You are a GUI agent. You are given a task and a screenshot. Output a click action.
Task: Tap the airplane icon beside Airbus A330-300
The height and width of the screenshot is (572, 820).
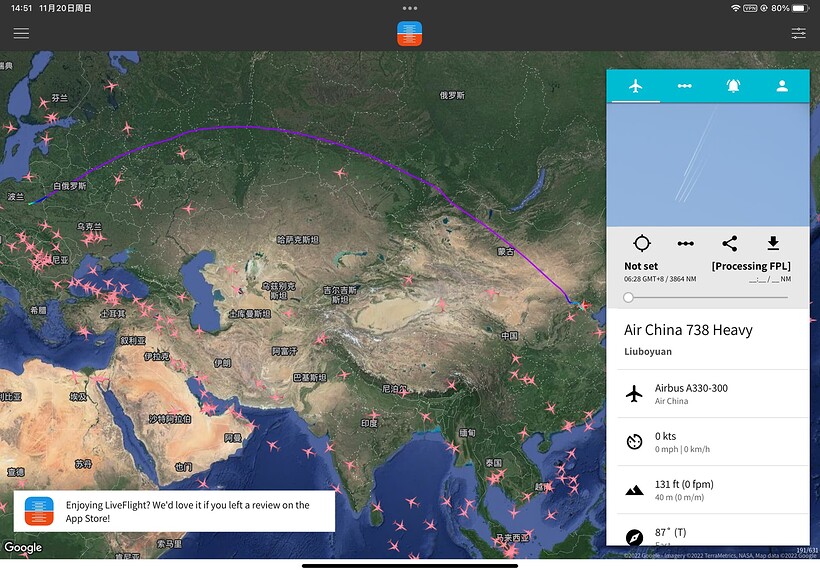(x=634, y=394)
